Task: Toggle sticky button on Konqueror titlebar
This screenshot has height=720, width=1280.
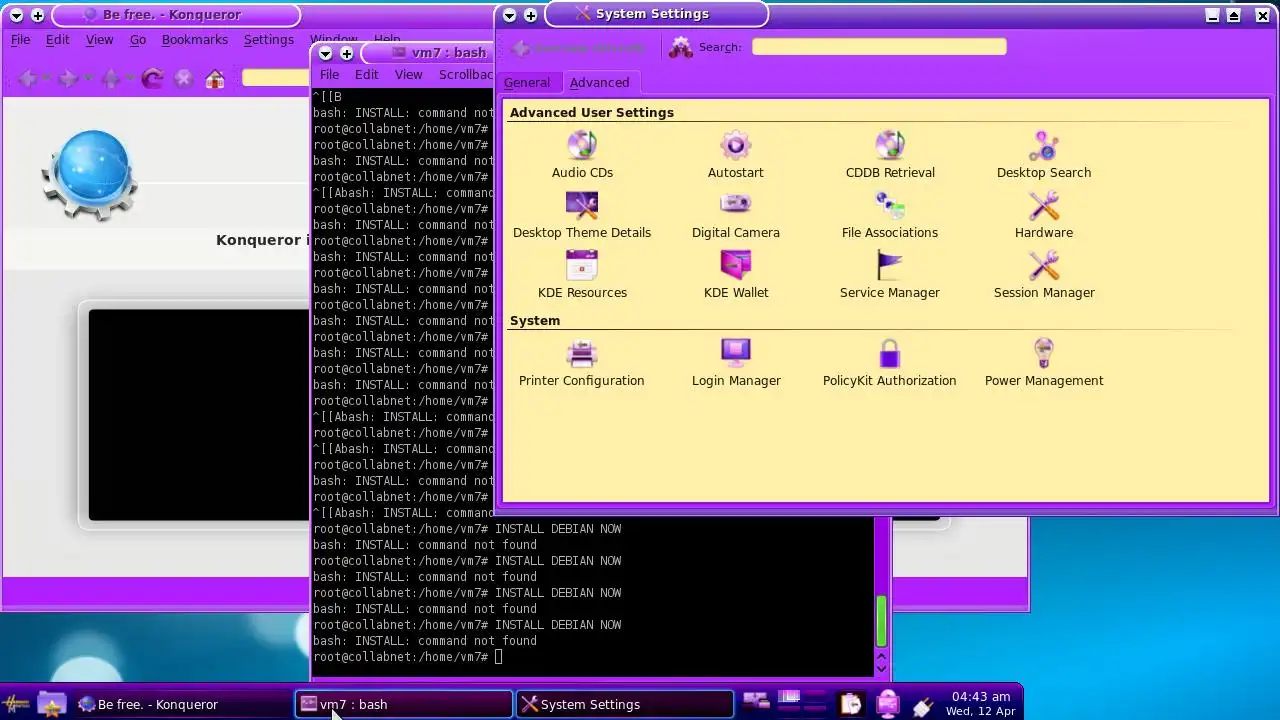Action: (37, 16)
